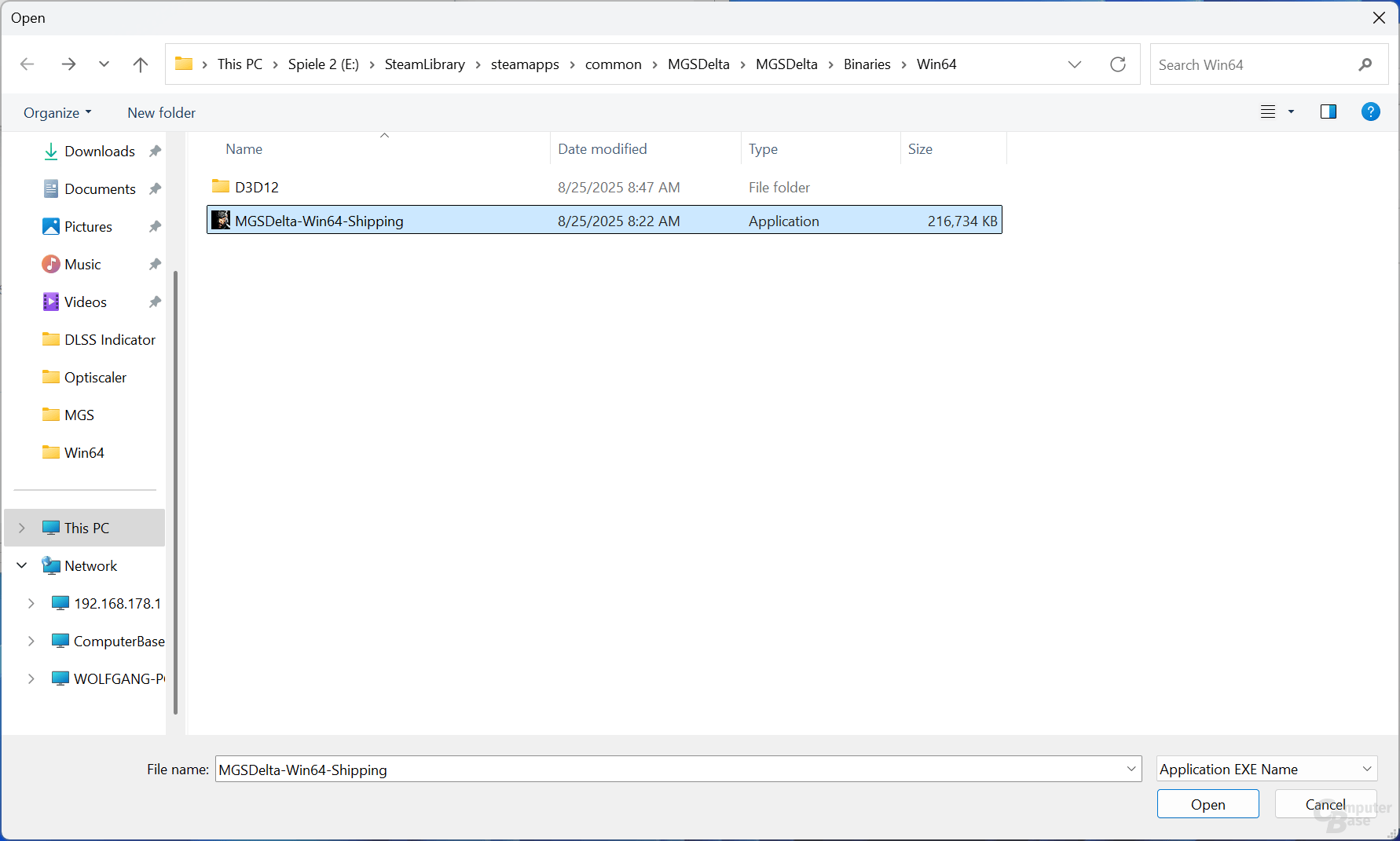The height and width of the screenshot is (841, 1400).
Task: Click the Forward navigation arrow
Action: coord(68,64)
